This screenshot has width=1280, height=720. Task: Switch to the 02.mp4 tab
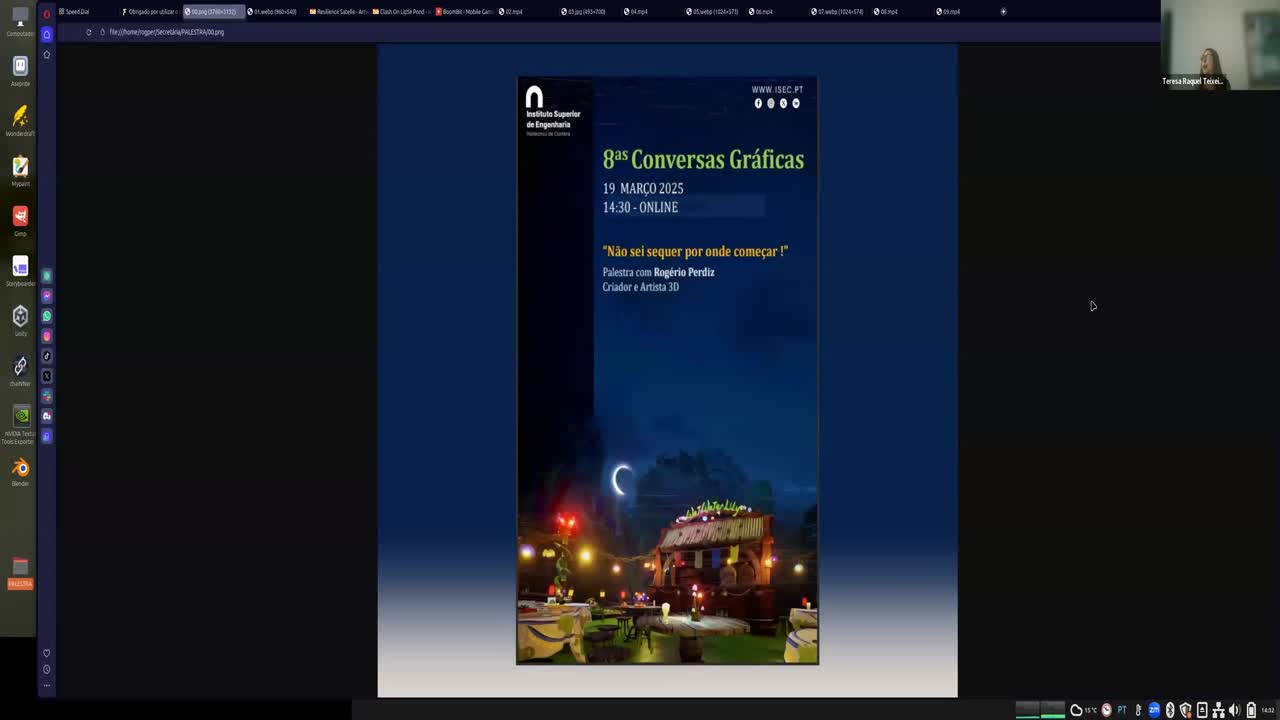(525, 12)
